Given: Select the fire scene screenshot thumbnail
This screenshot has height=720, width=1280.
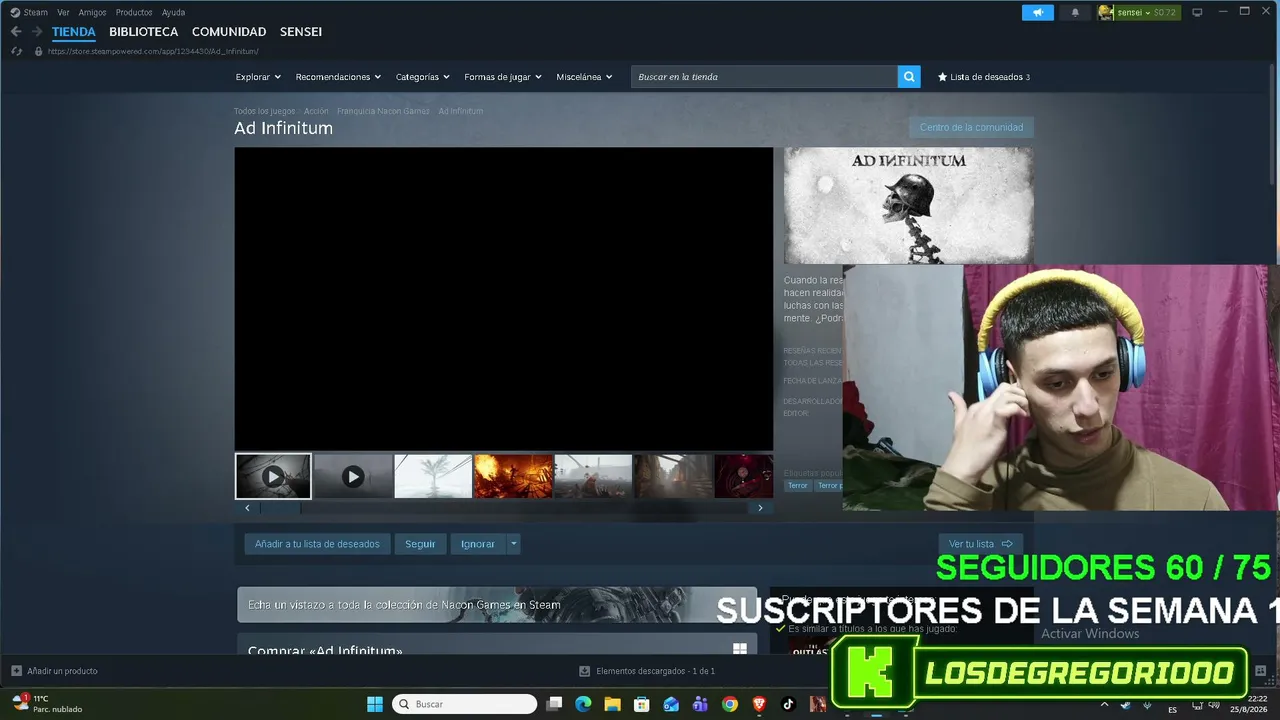Looking at the screenshot, I should tap(513, 477).
